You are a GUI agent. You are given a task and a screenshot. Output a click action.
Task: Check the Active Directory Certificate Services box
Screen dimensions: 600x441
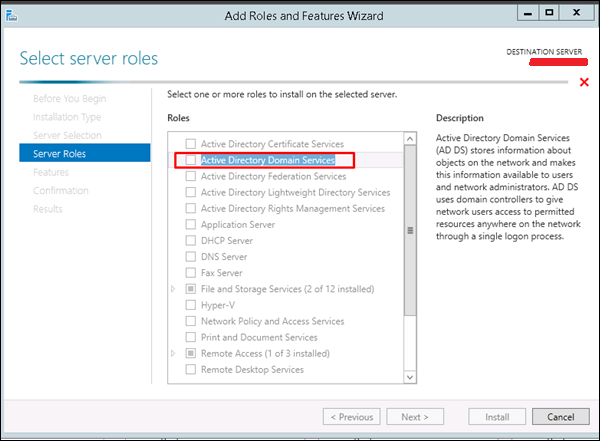point(191,144)
